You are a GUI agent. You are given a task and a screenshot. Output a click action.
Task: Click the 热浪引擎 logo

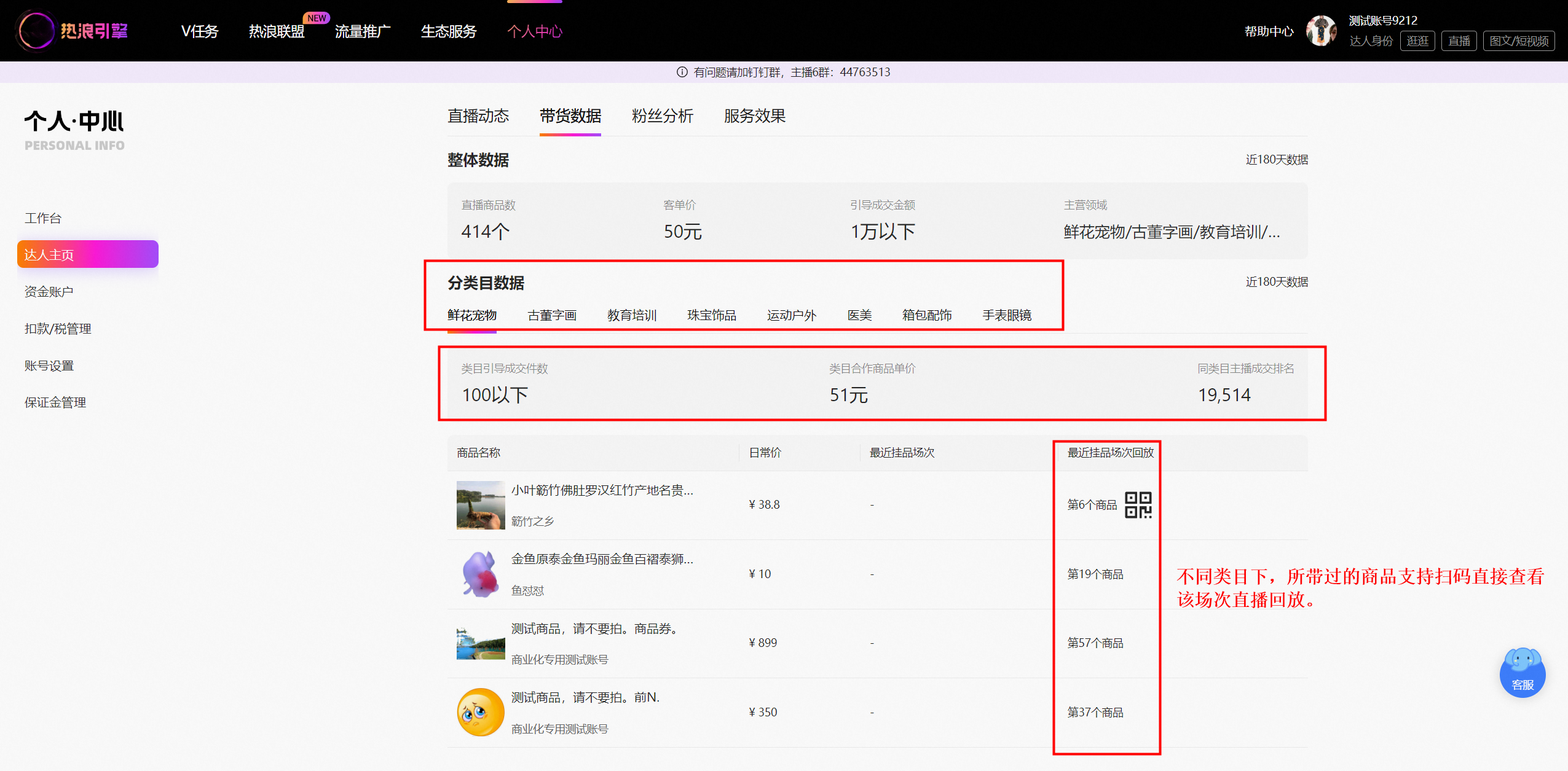pos(73,31)
